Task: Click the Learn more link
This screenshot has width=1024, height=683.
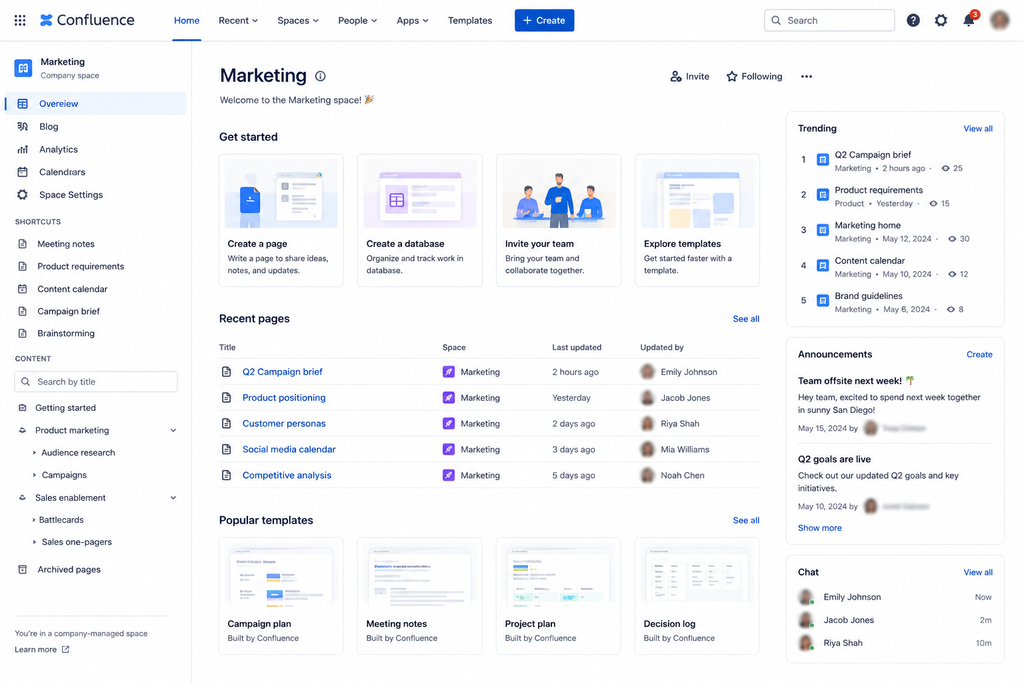Action: [35, 650]
